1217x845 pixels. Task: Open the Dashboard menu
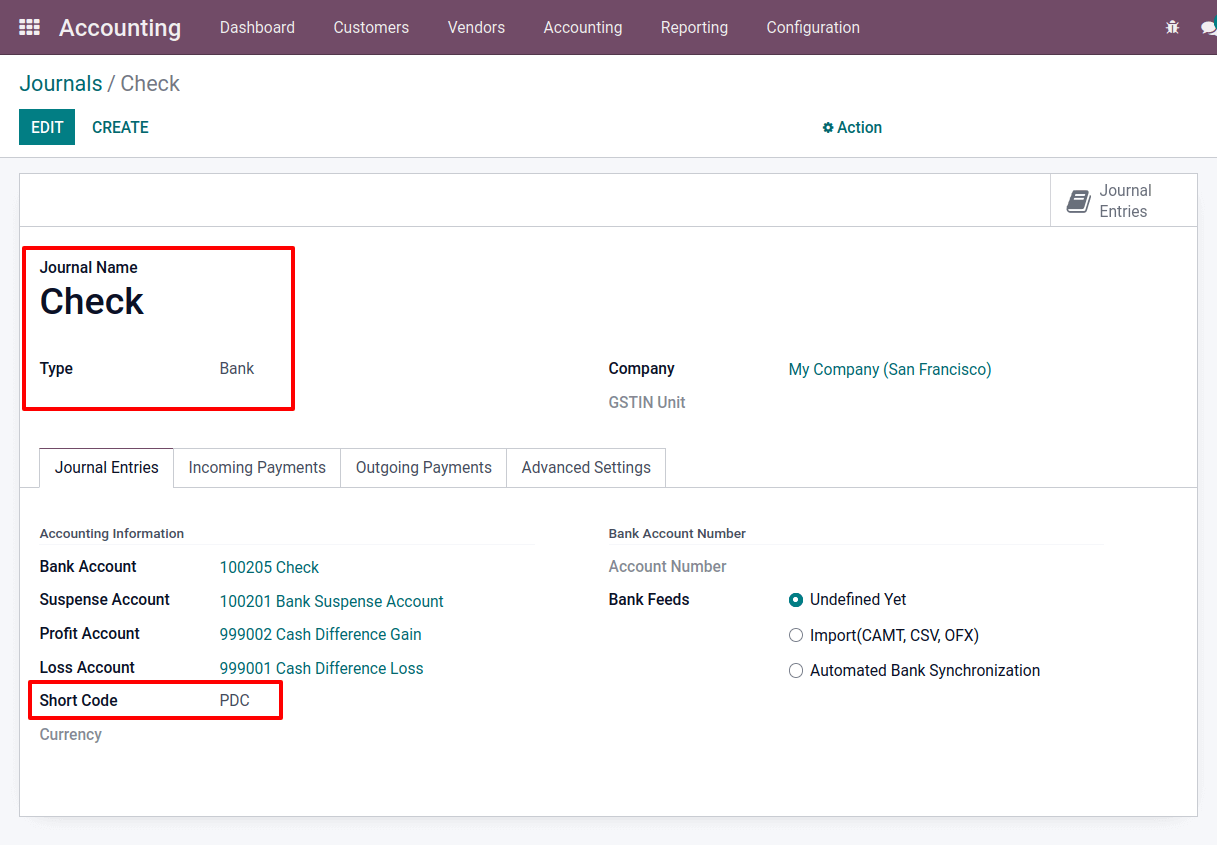[257, 28]
